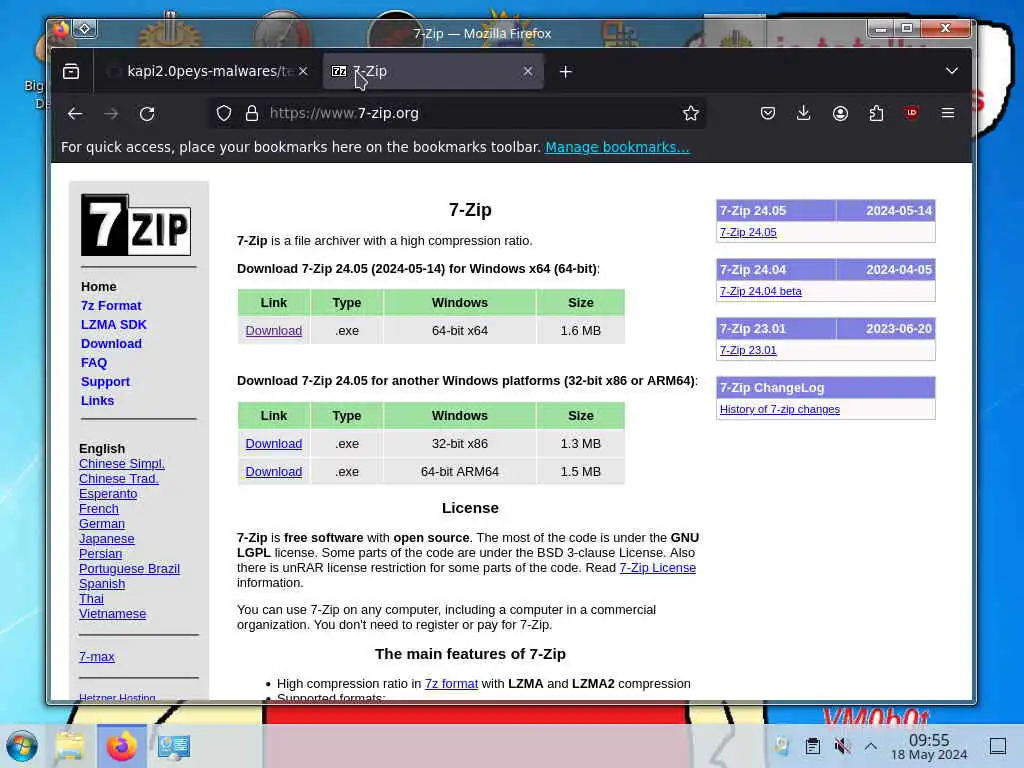Switch language to German

[x=101, y=524]
